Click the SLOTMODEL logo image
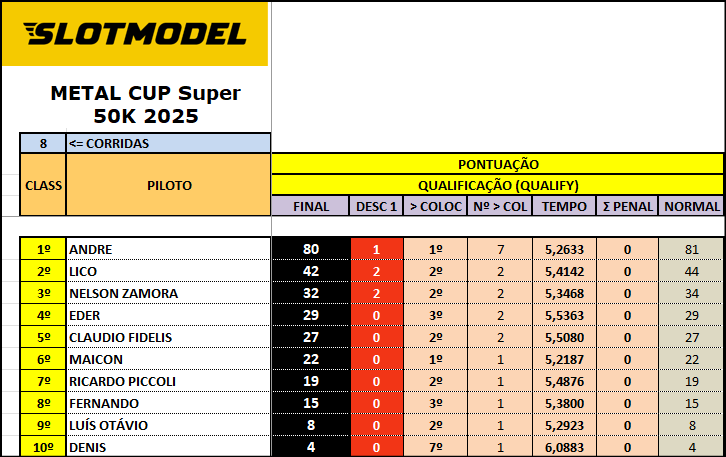Image resolution: width=726 pixels, height=457 pixels. (135, 34)
